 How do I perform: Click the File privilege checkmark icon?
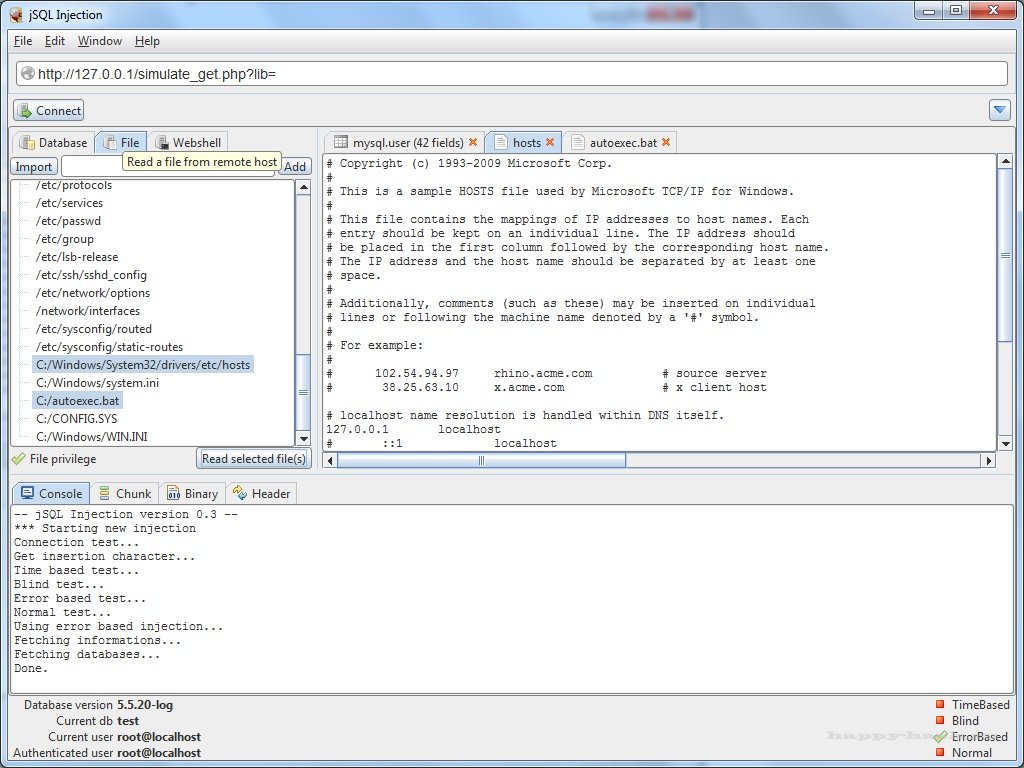pos(18,459)
